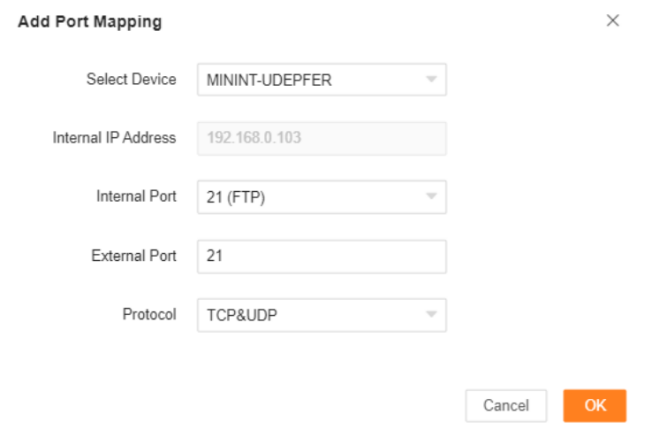Click the Add Port Mapping title text
Image resolution: width=645 pixels, height=445 pixels.
point(90,21)
